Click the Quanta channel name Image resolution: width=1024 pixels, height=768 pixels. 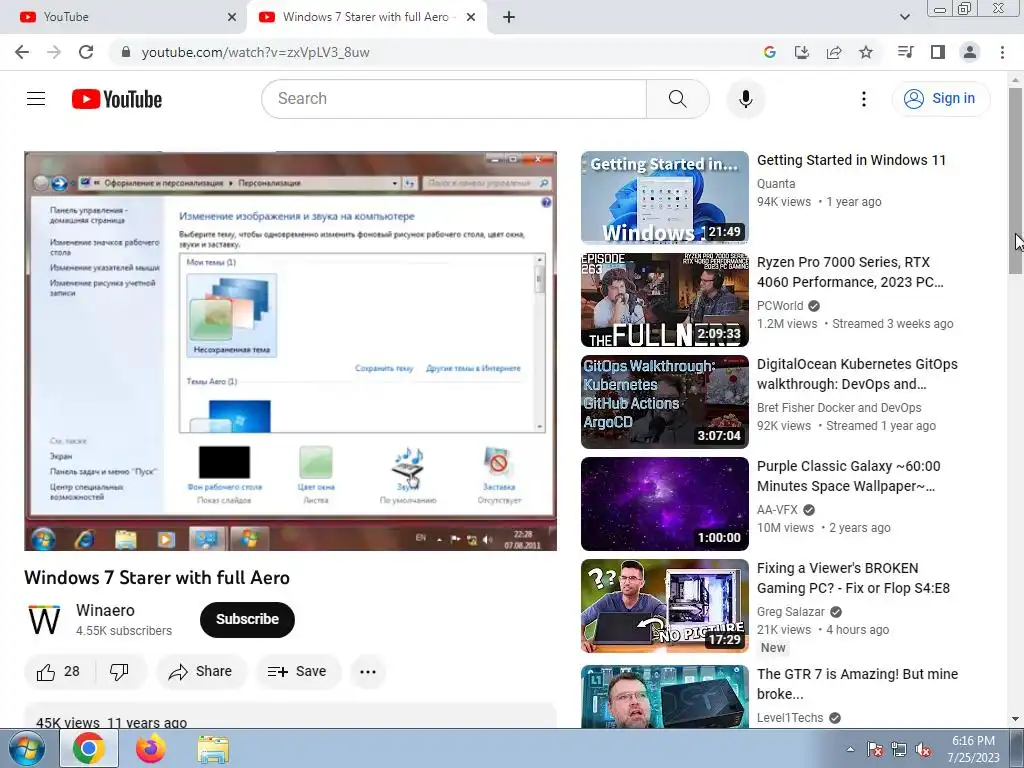point(776,184)
